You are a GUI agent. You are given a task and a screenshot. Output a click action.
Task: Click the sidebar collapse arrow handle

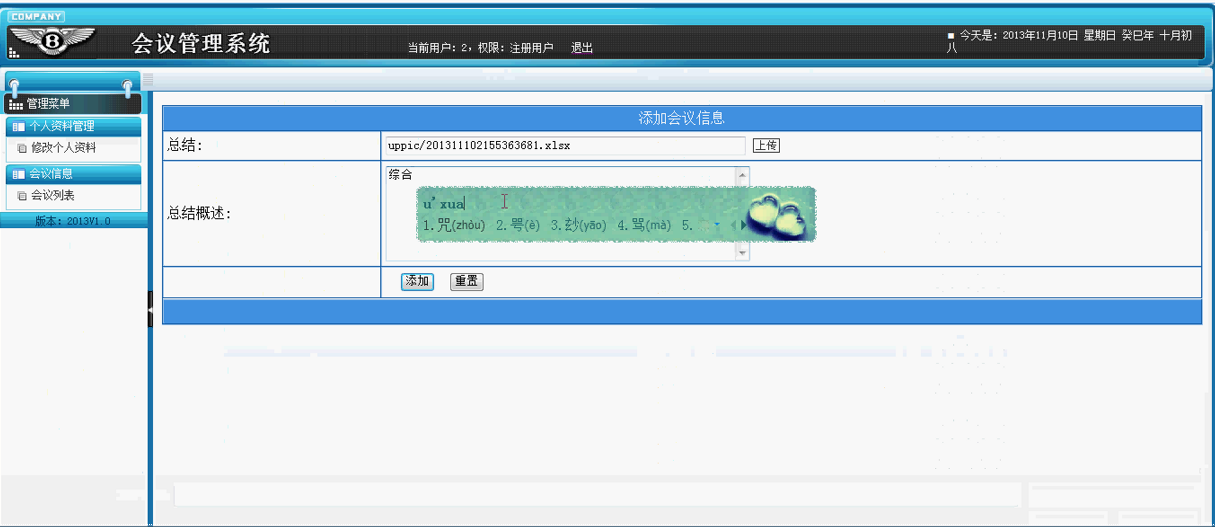coord(150,309)
